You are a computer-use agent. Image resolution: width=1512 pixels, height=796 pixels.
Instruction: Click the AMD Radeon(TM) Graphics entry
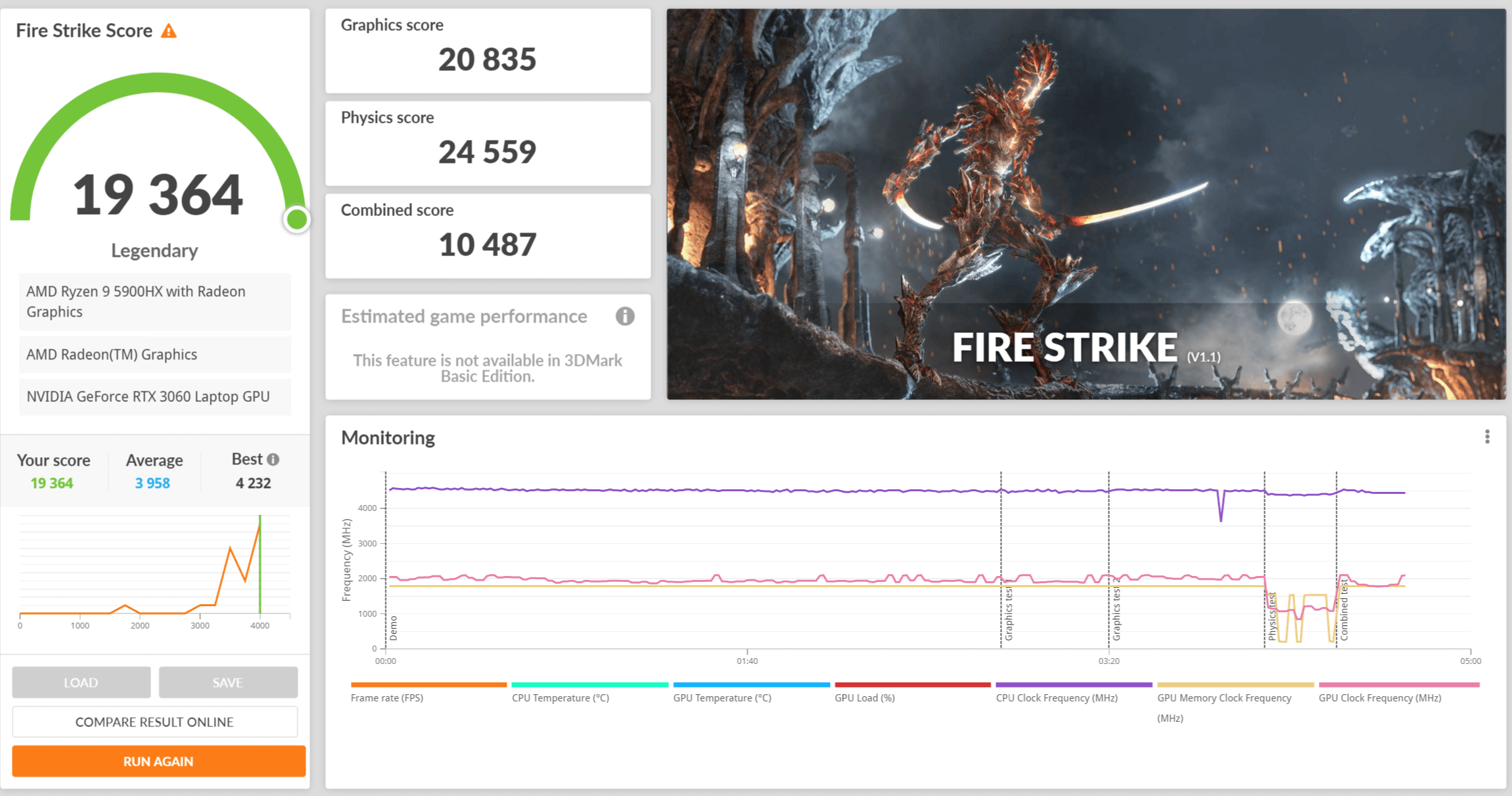(154, 355)
